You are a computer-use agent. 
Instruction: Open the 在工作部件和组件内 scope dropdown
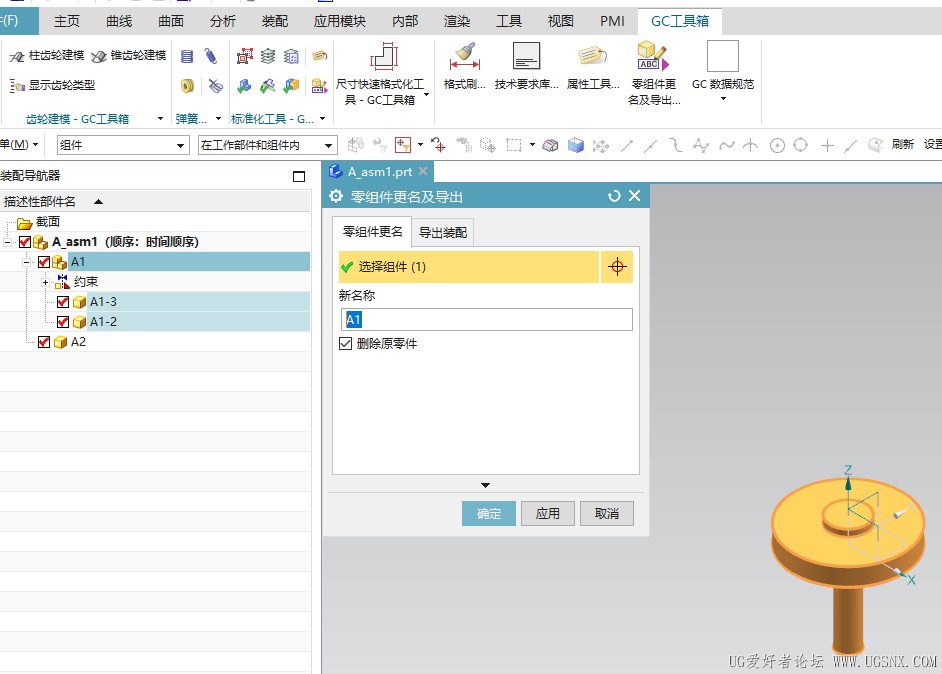coord(267,146)
